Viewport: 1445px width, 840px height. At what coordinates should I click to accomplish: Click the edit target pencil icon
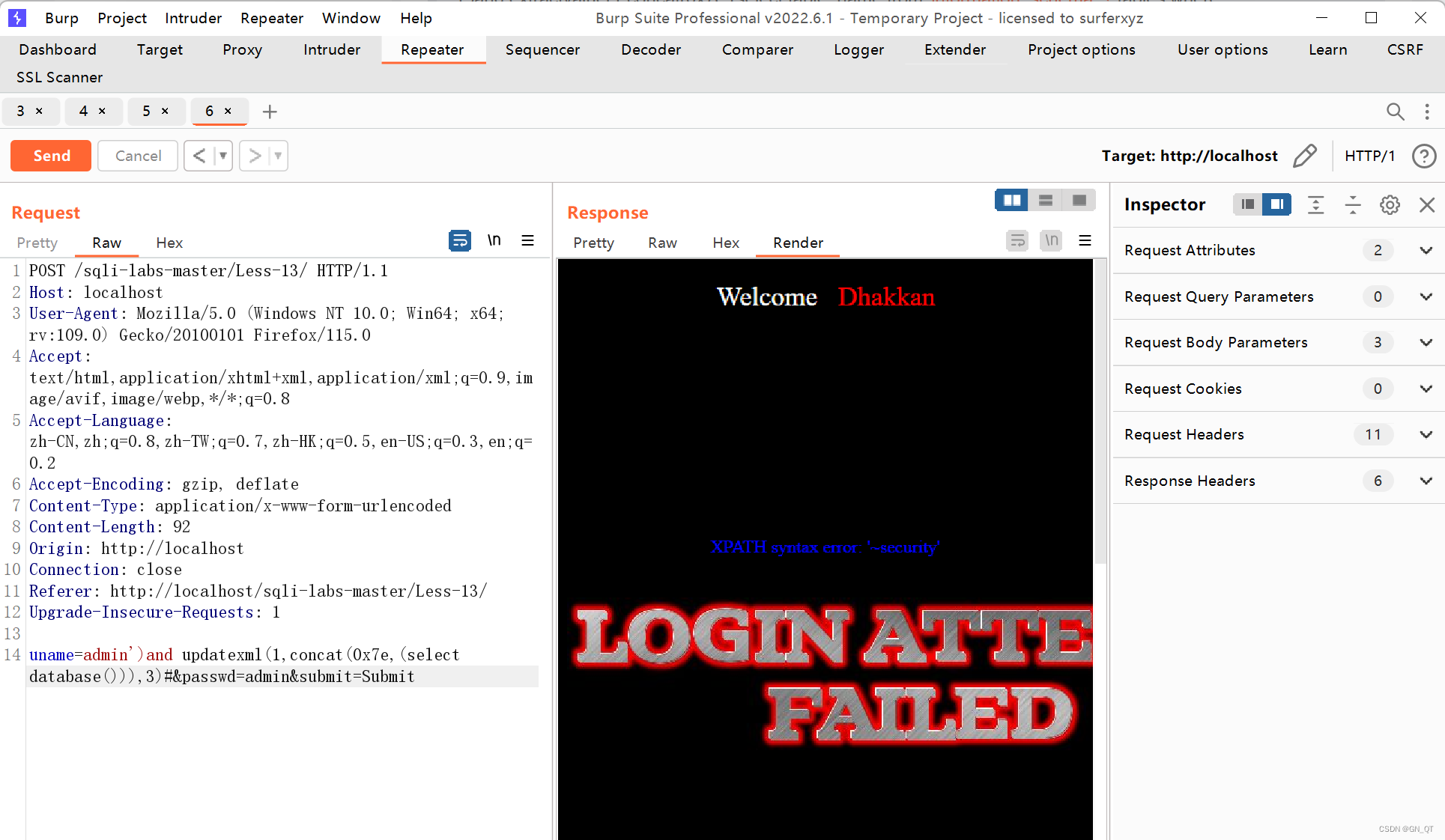point(1304,156)
